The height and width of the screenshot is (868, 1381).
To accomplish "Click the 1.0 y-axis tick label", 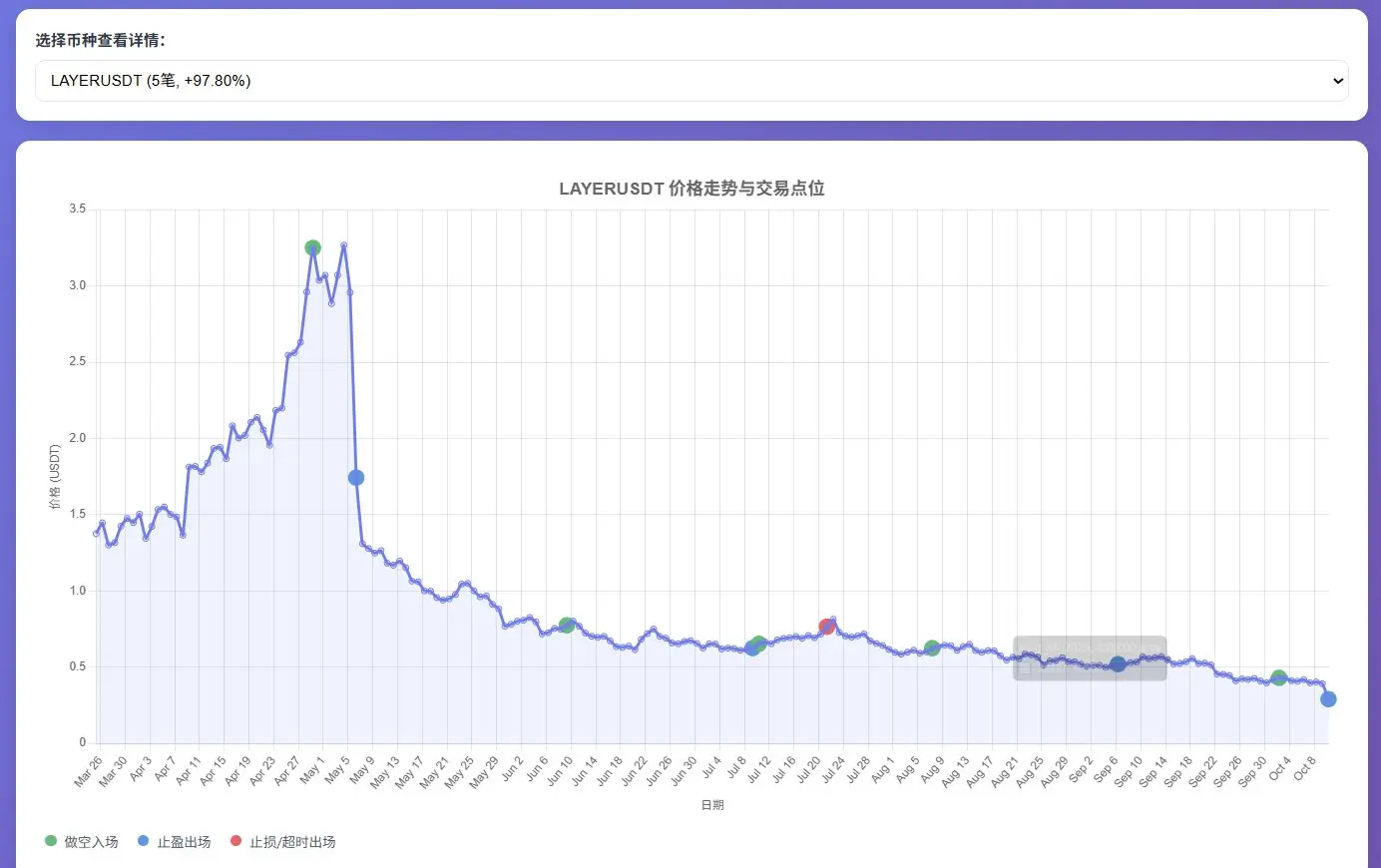I will pos(77,591).
